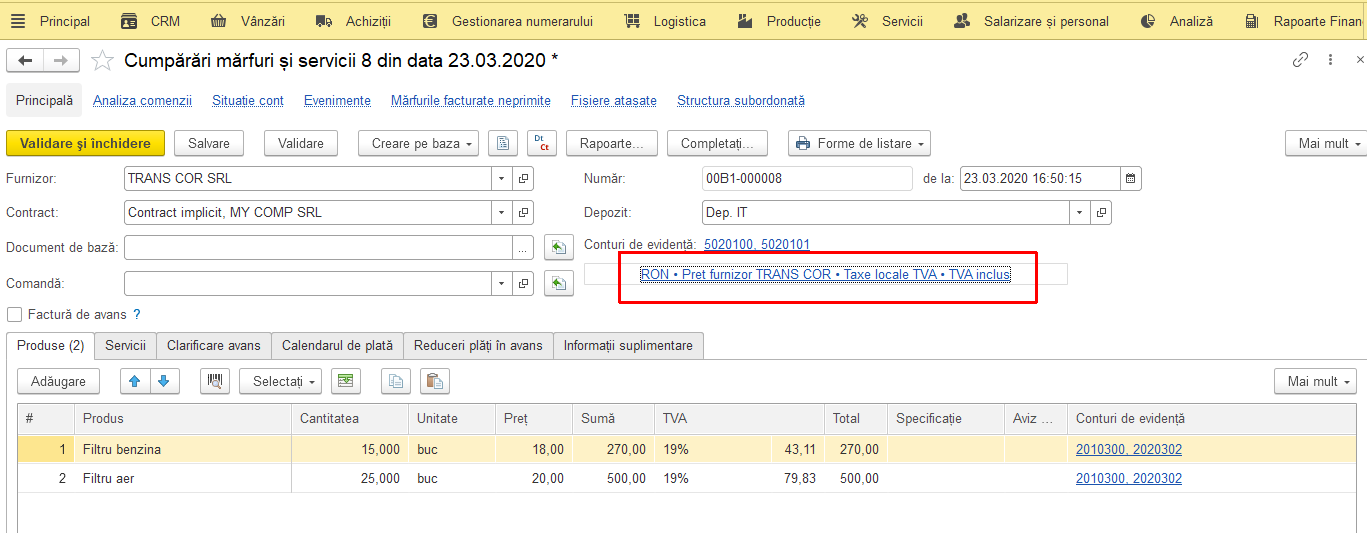Open document movements report icon

point(503,143)
